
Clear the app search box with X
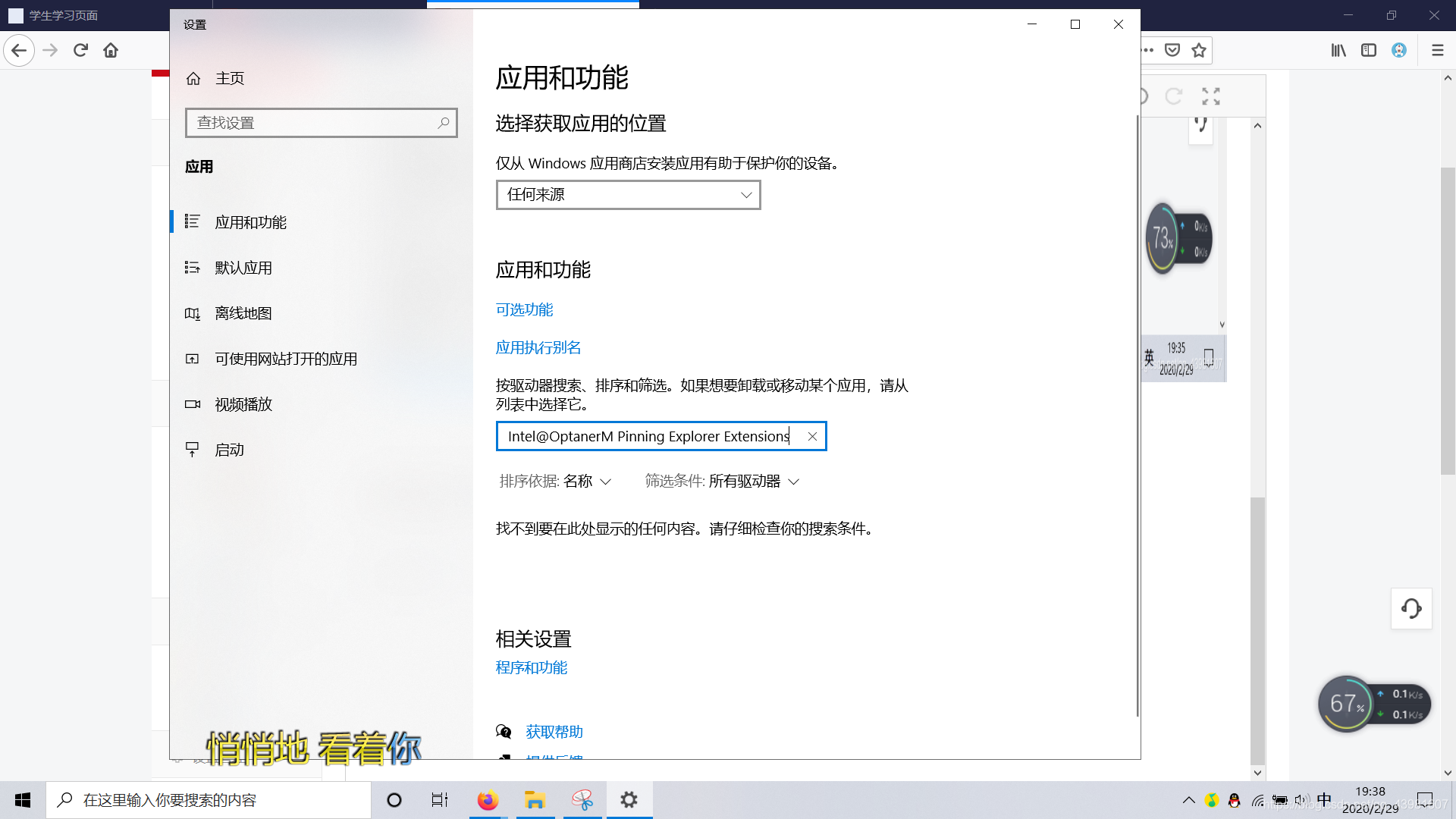(812, 436)
